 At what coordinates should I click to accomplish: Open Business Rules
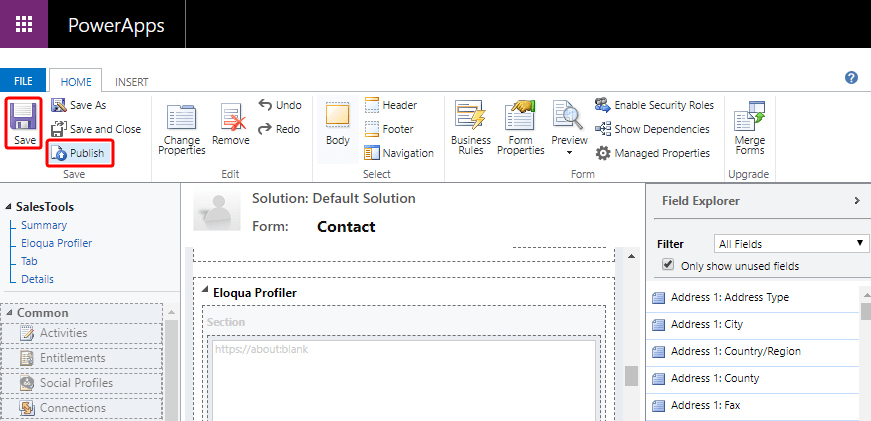click(x=470, y=128)
